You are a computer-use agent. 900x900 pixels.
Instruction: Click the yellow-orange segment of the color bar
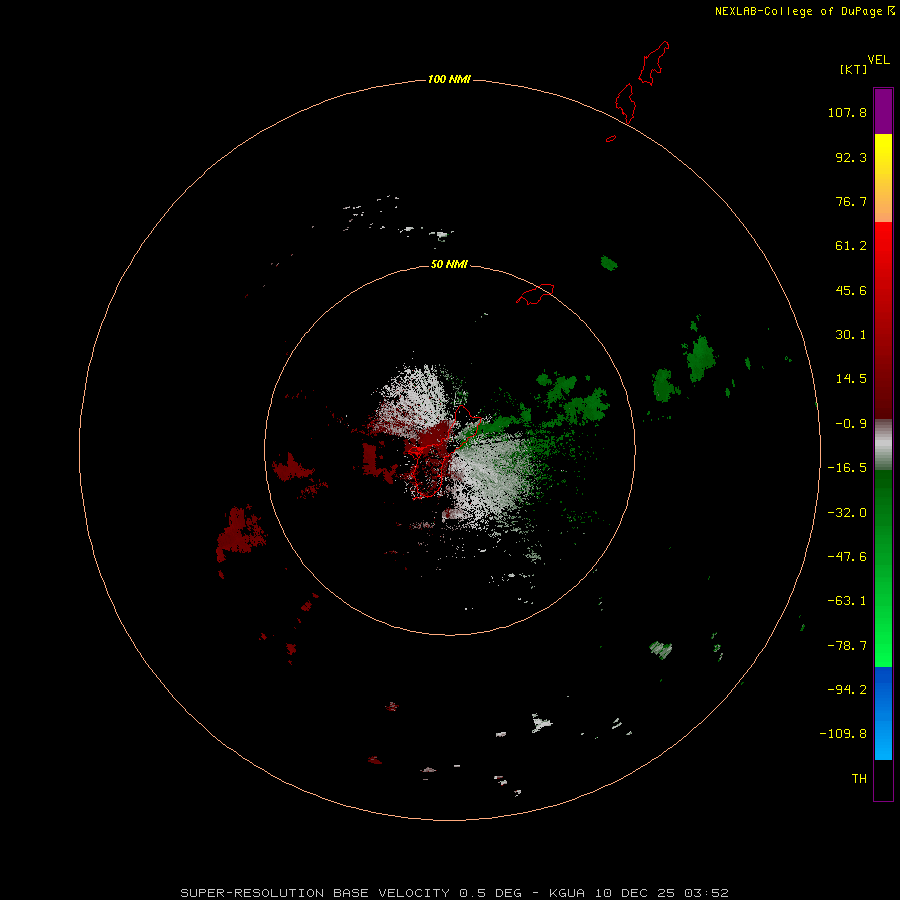point(883,178)
